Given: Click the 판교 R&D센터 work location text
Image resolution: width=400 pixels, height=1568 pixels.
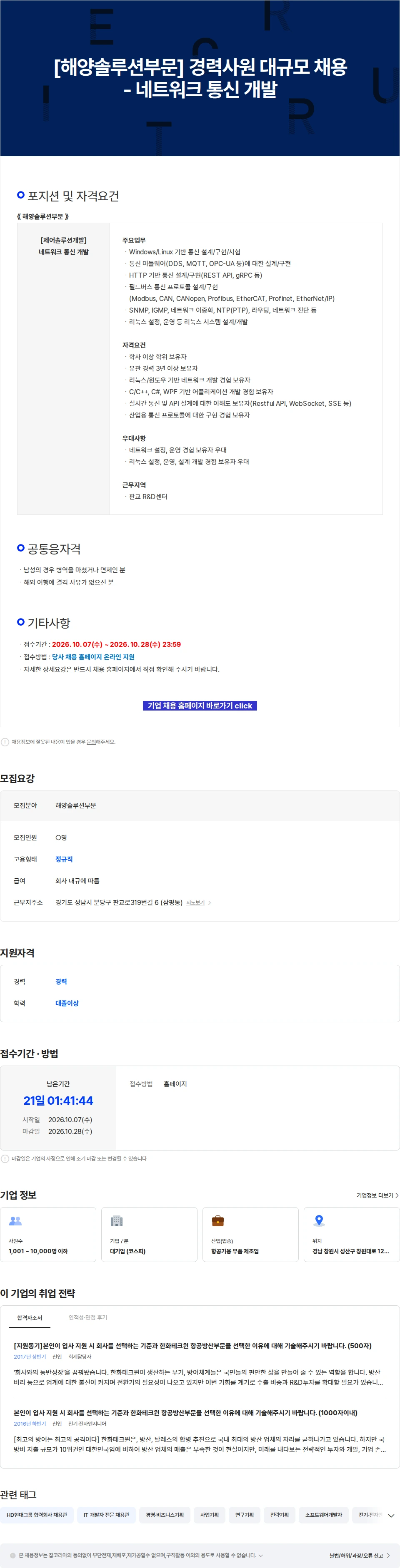Looking at the screenshot, I should [148, 497].
